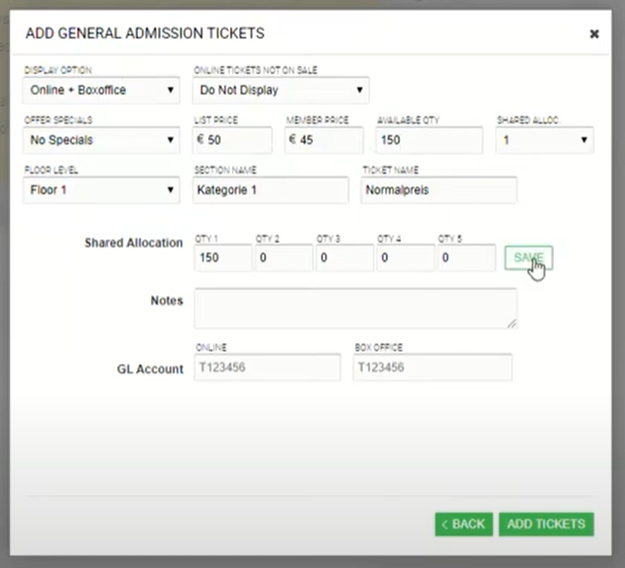Expand the Shared Alloc. dropdown

pos(545,140)
